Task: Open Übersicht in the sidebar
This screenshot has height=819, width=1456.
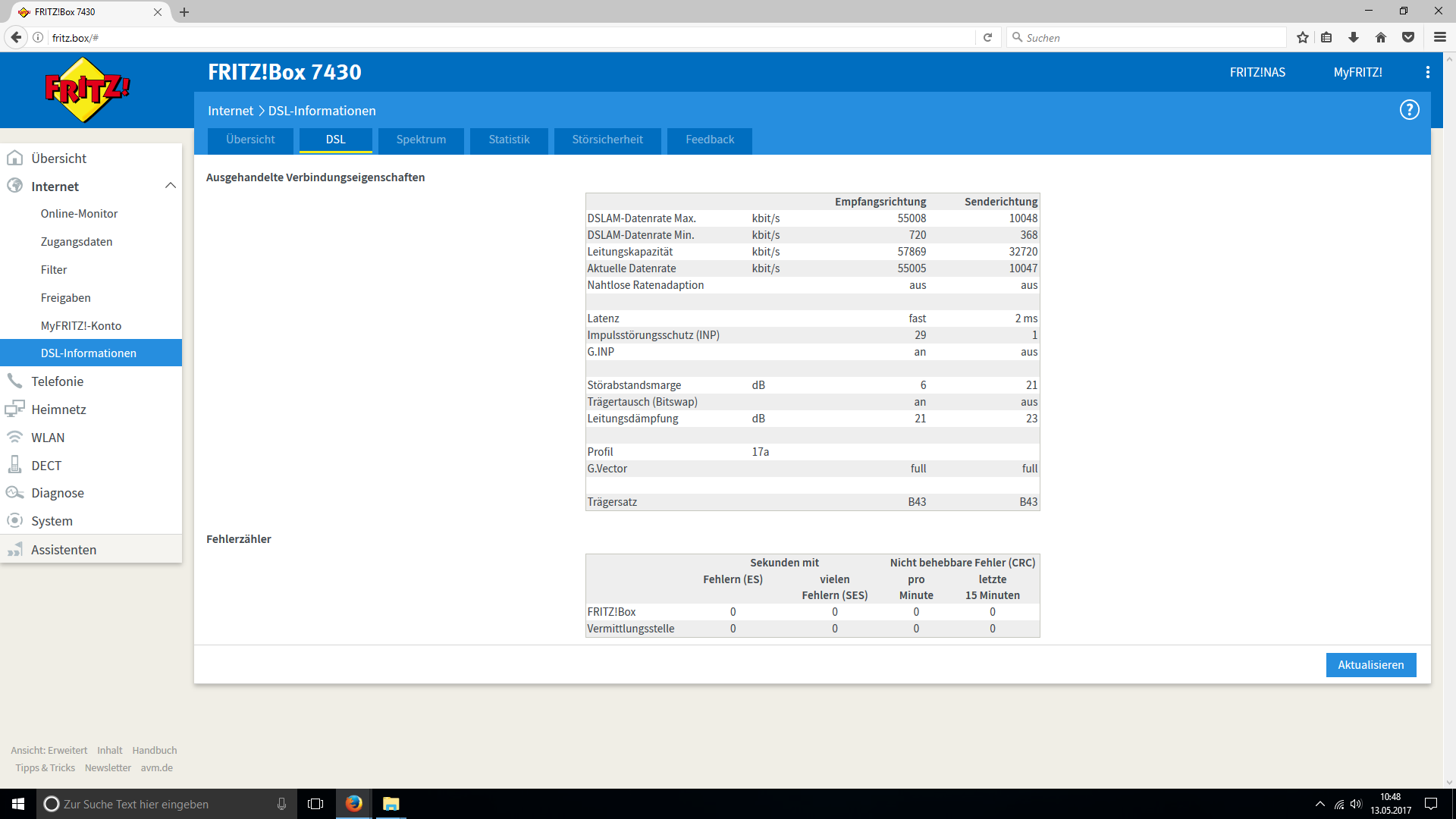Action: coord(91,158)
